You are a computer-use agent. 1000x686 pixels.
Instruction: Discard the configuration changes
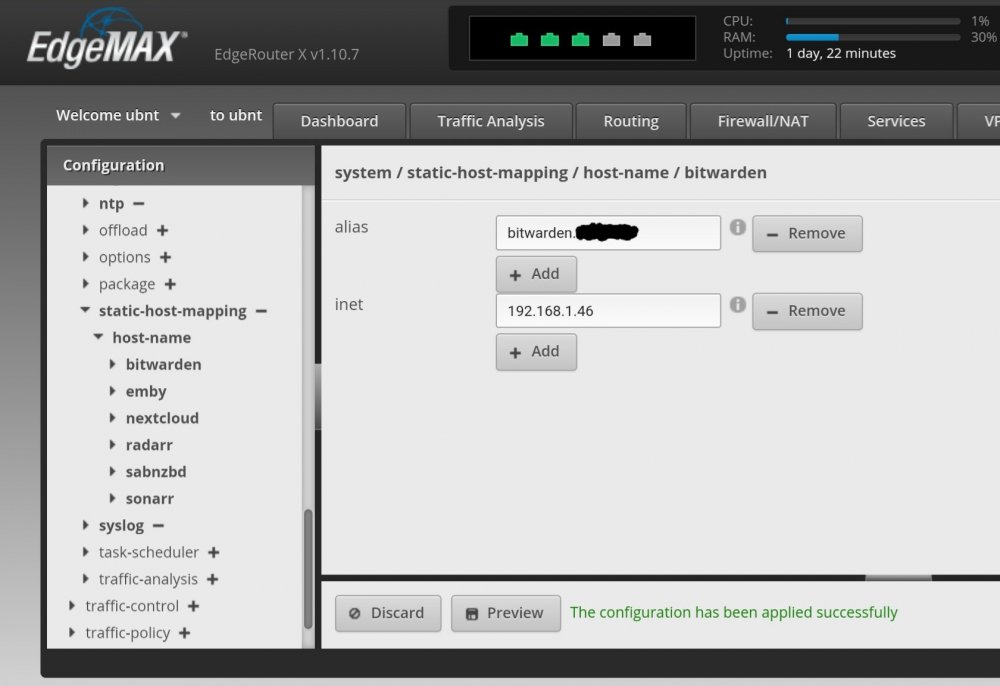click(388, 613)
